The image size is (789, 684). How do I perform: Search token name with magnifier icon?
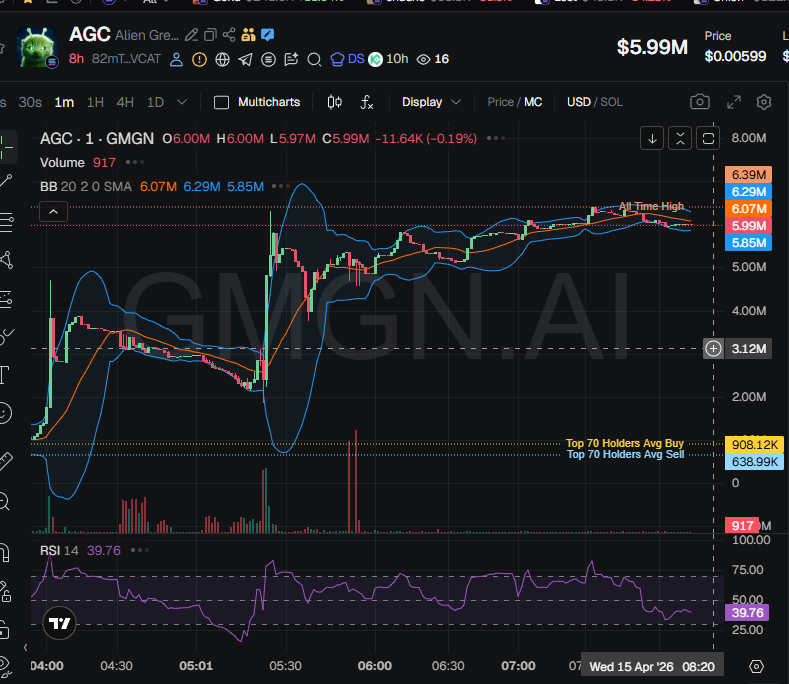314,60
